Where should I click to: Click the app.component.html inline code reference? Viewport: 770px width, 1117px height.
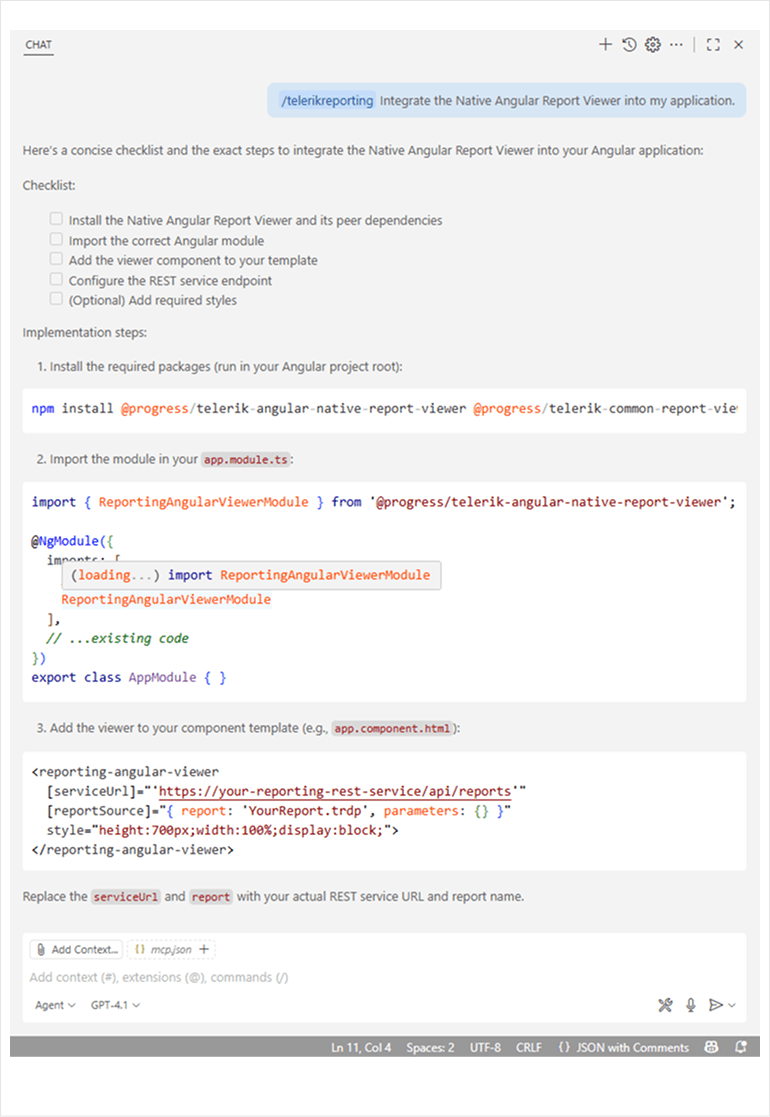(392, 728)
